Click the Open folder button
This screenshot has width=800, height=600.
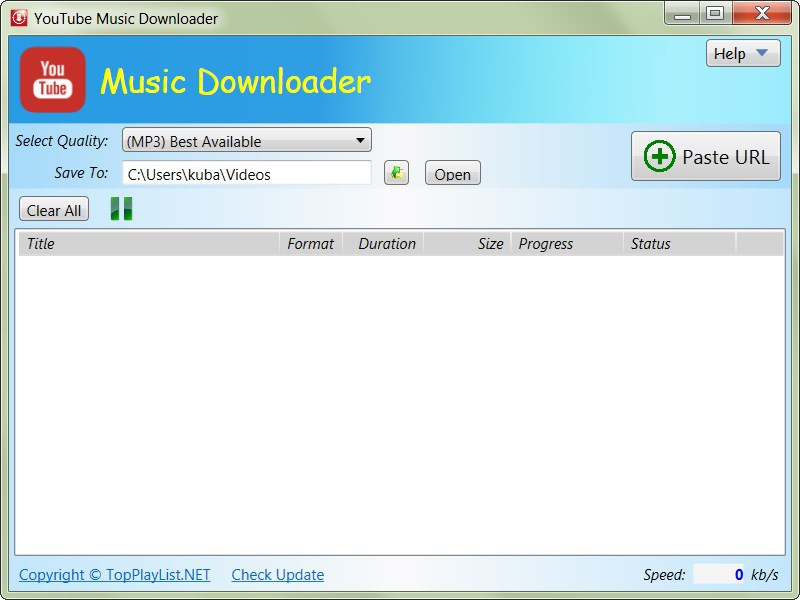click(453, 173)
